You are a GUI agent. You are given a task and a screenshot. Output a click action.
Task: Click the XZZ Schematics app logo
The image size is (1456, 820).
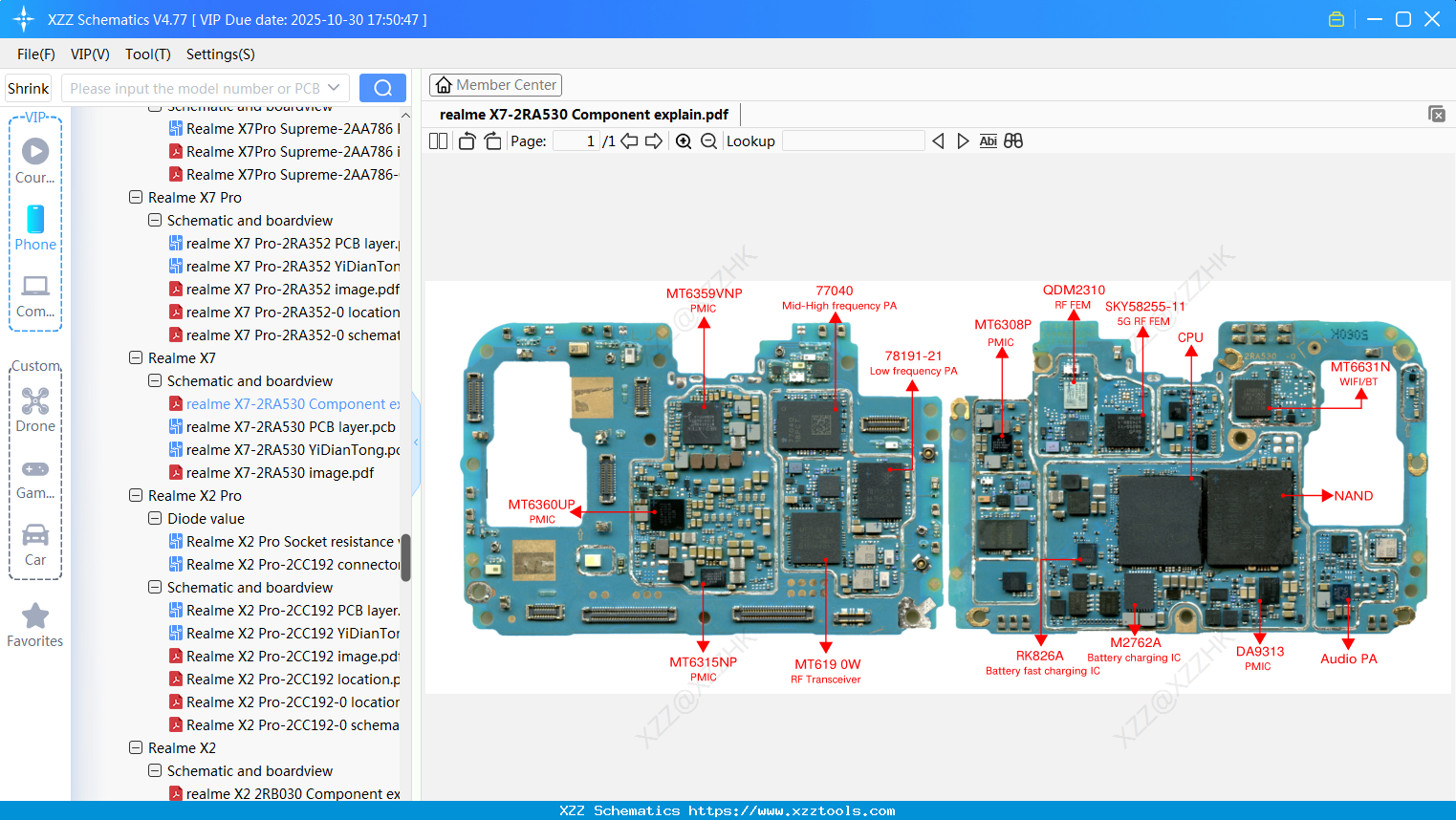pos(24,19)
